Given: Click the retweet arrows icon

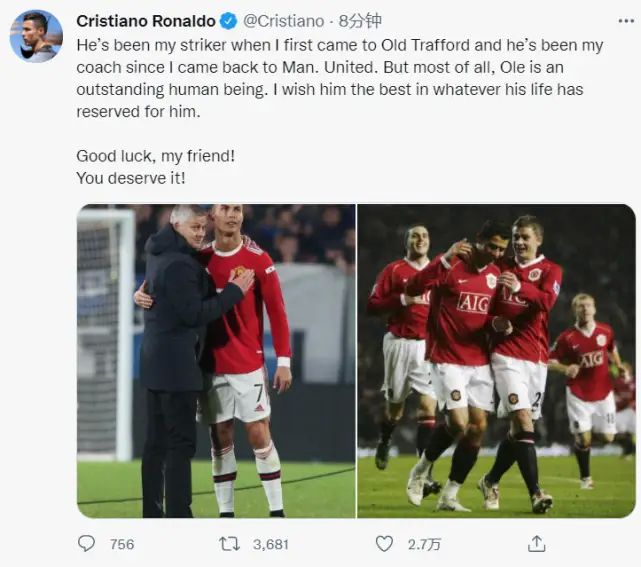Looking at the screenshot, I should point(229,544).
